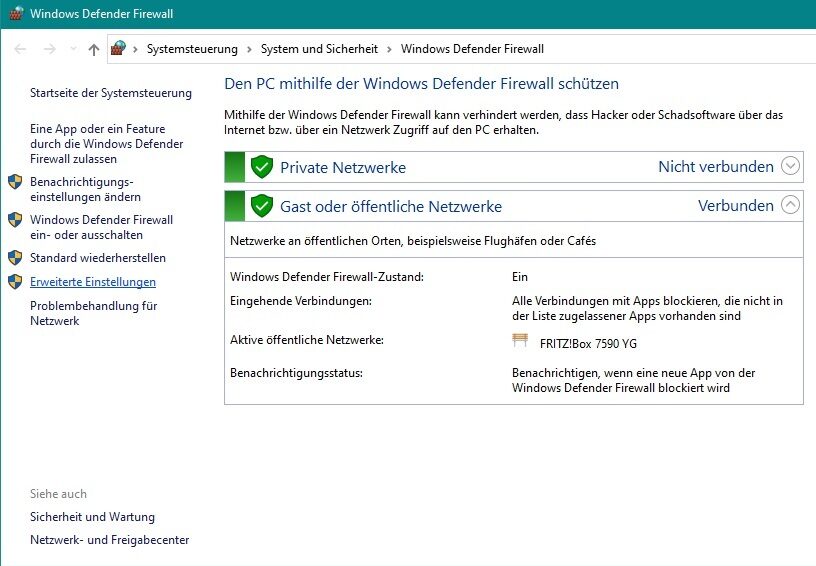816x566 pixels.
Task: Select System und Sicherheit in the breadcrumb
Action: 319,49
